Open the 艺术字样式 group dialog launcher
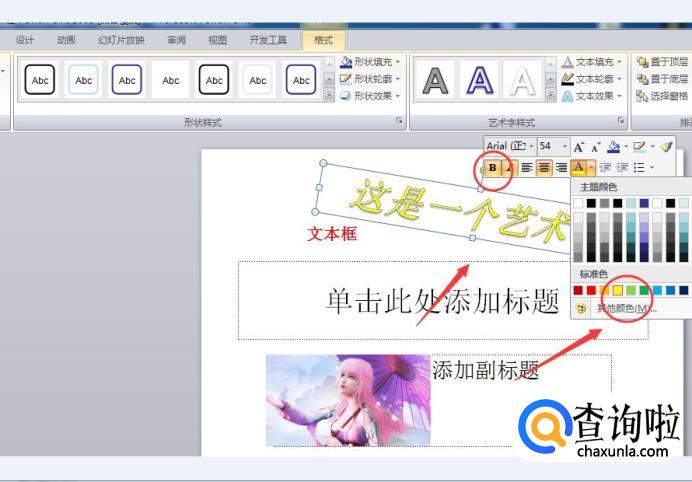This screenshot has height=482, width=692. pos(621,120)
